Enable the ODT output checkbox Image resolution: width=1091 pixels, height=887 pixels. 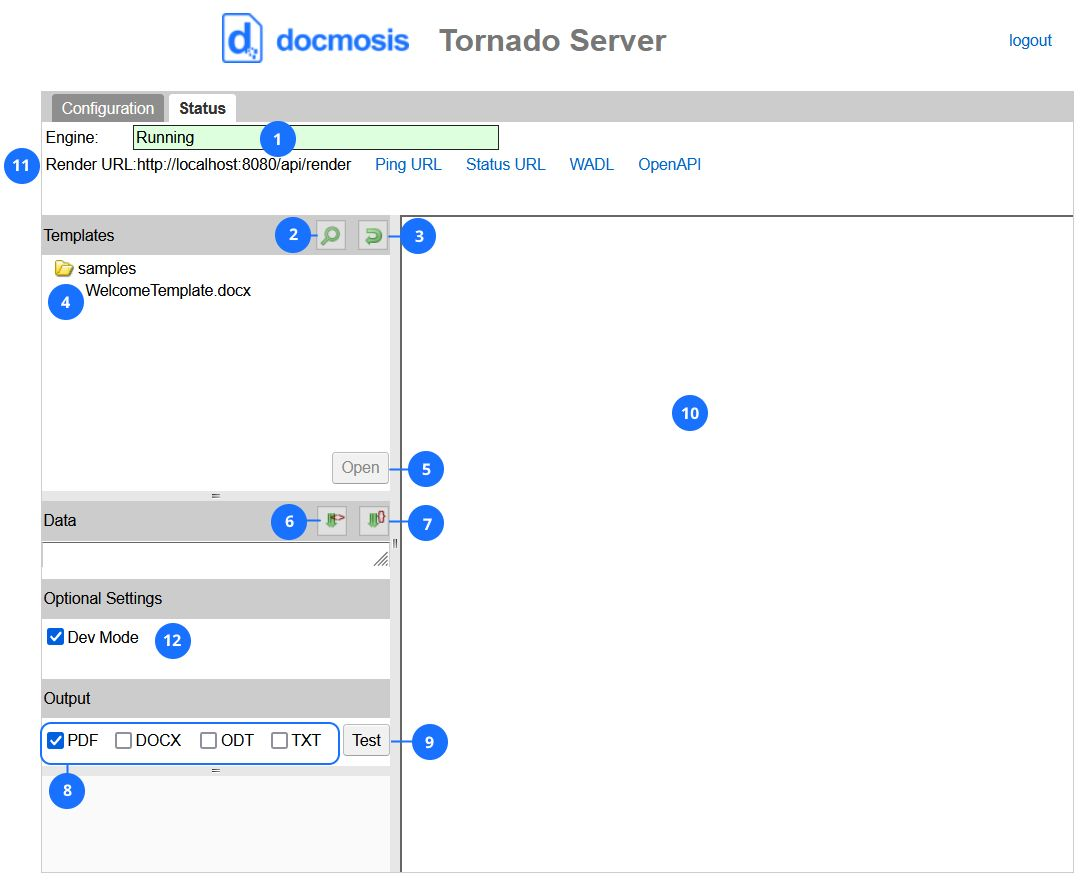coord(208,740)
